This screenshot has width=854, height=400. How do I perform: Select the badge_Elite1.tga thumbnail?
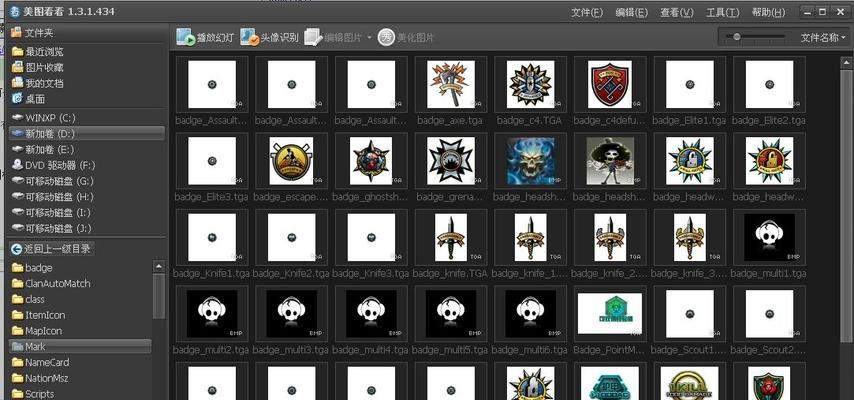(690, 84)
